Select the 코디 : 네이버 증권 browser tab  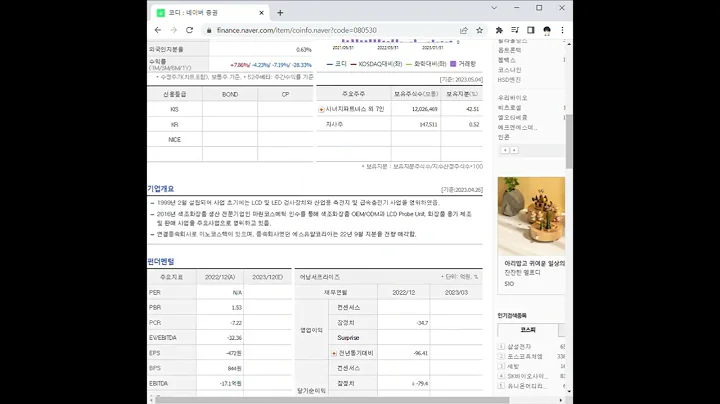pos(210,13)
